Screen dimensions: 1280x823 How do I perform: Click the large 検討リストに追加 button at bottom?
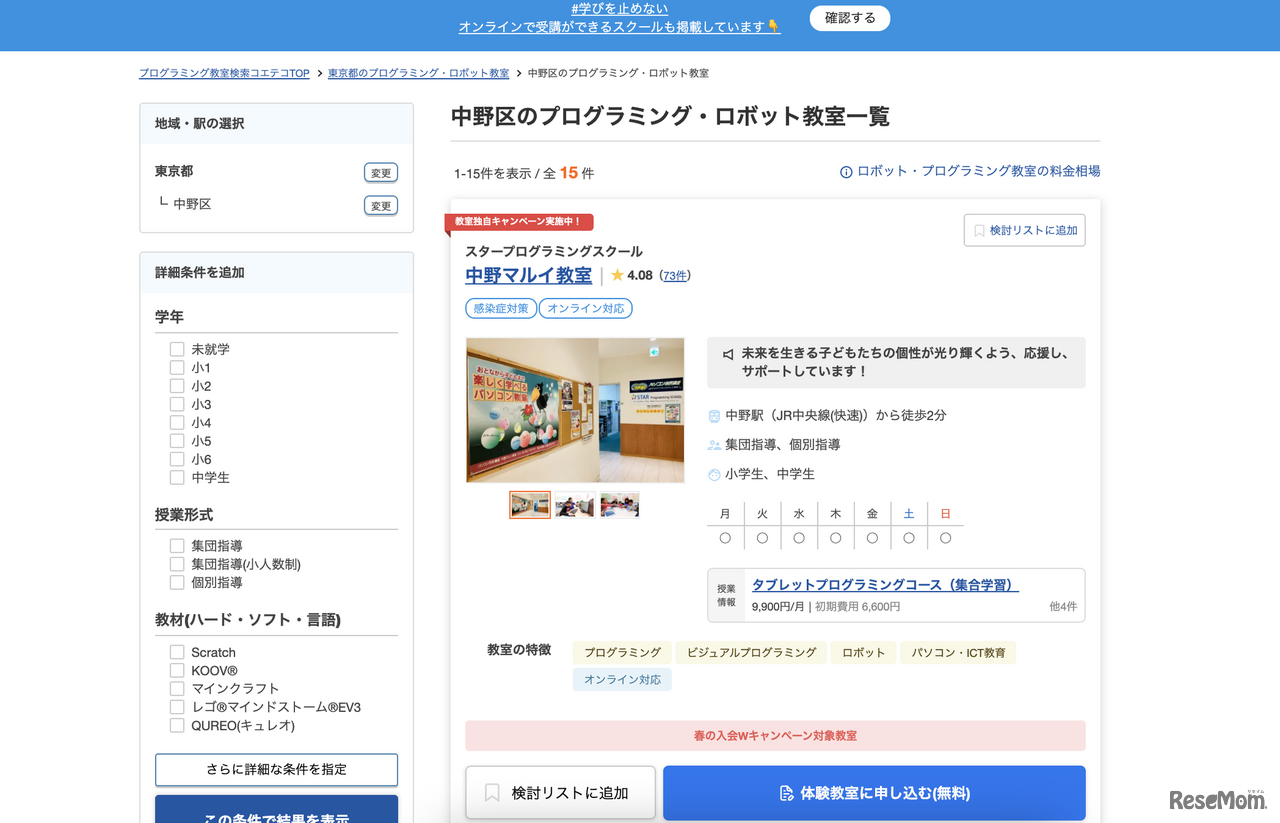click(560, 793)
